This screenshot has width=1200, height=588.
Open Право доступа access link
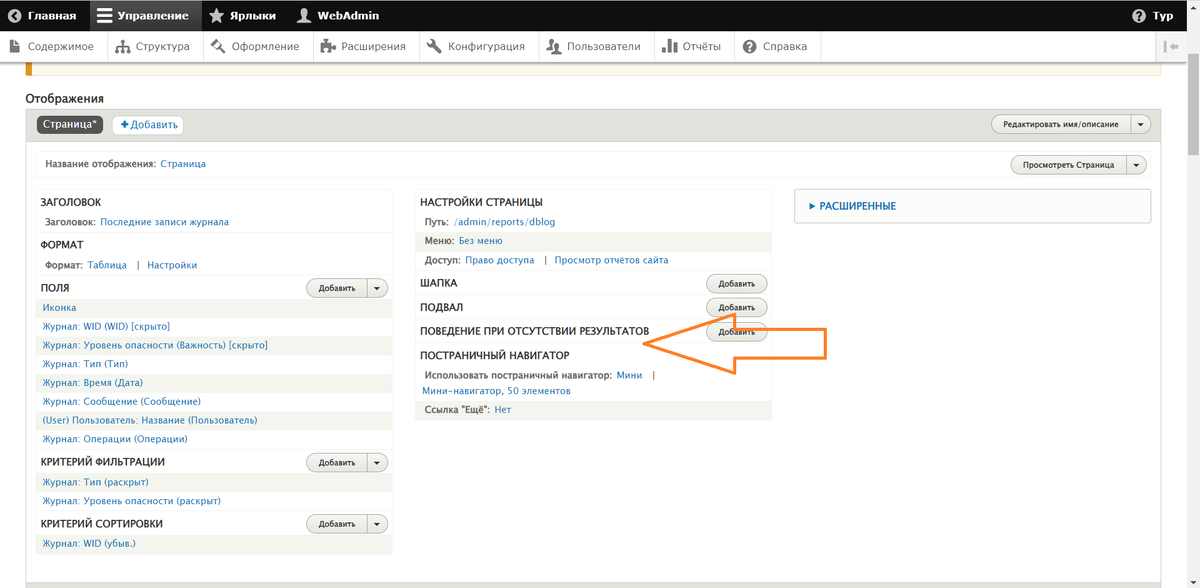tap(500, 260)
